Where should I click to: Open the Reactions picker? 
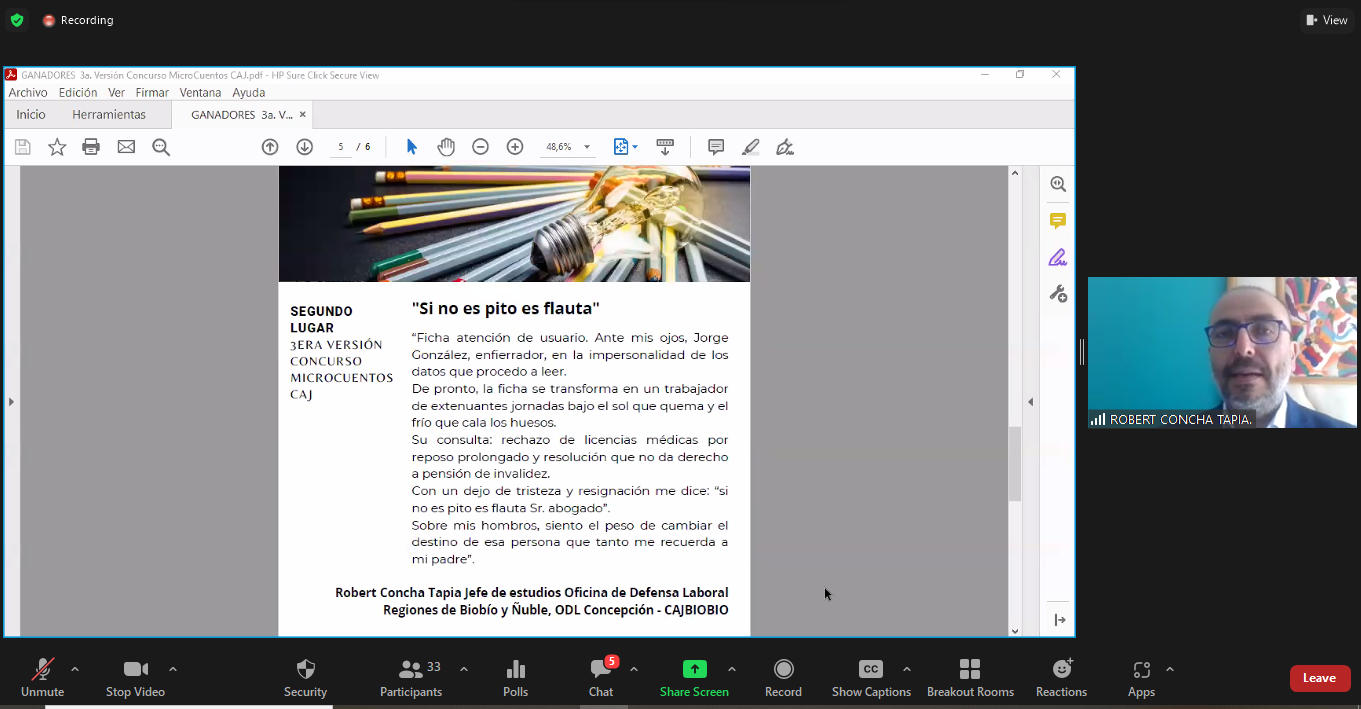[x=1061, y=678]
